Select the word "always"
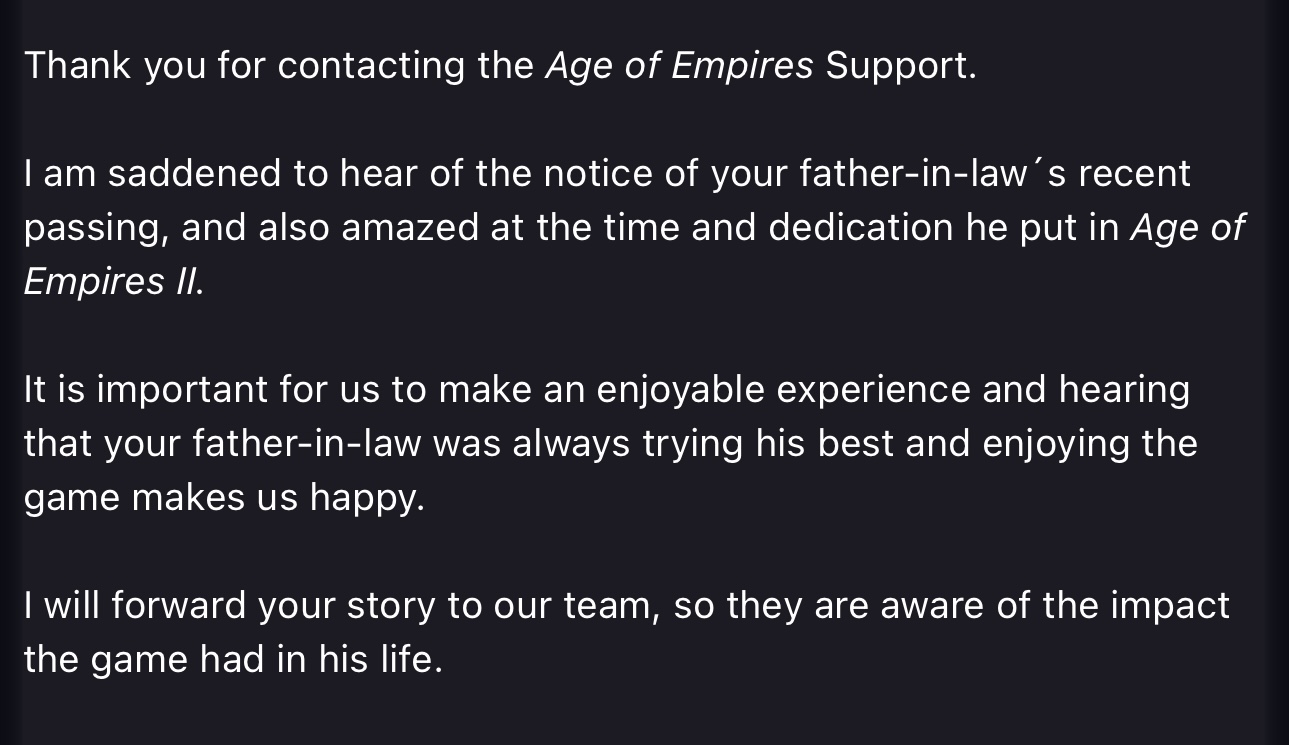 click(x=571, y=444)
